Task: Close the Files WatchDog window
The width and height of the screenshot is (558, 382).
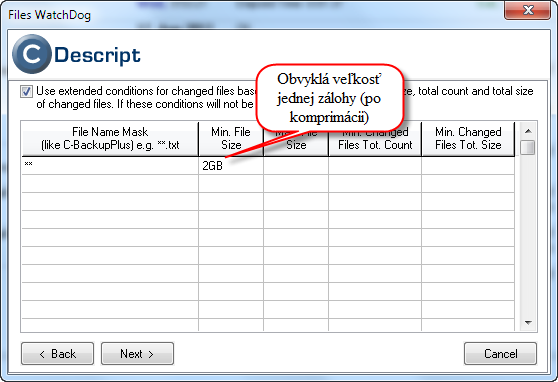Action: tap(527, 10)
